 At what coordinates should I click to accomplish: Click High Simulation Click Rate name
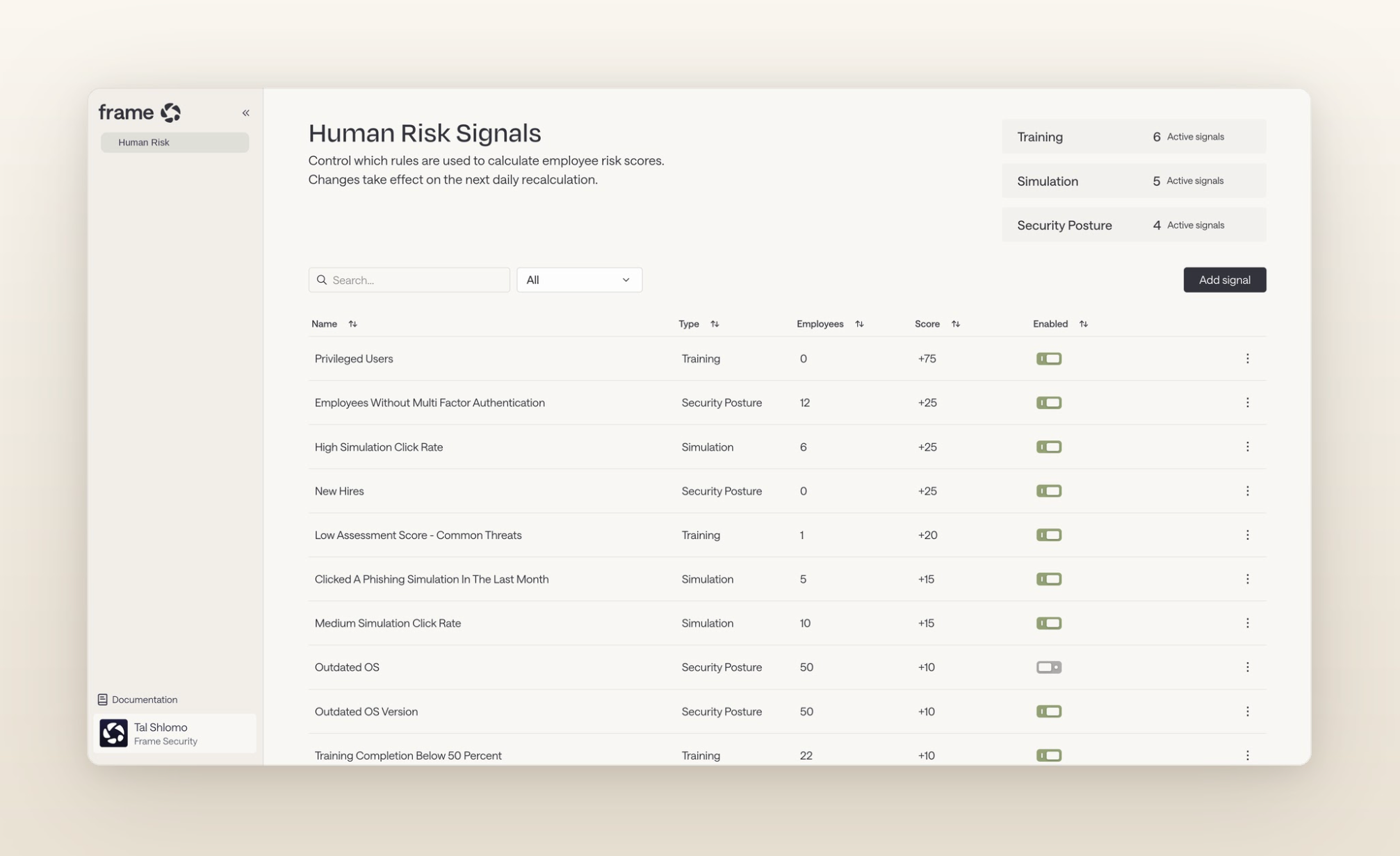click(379, 447)
